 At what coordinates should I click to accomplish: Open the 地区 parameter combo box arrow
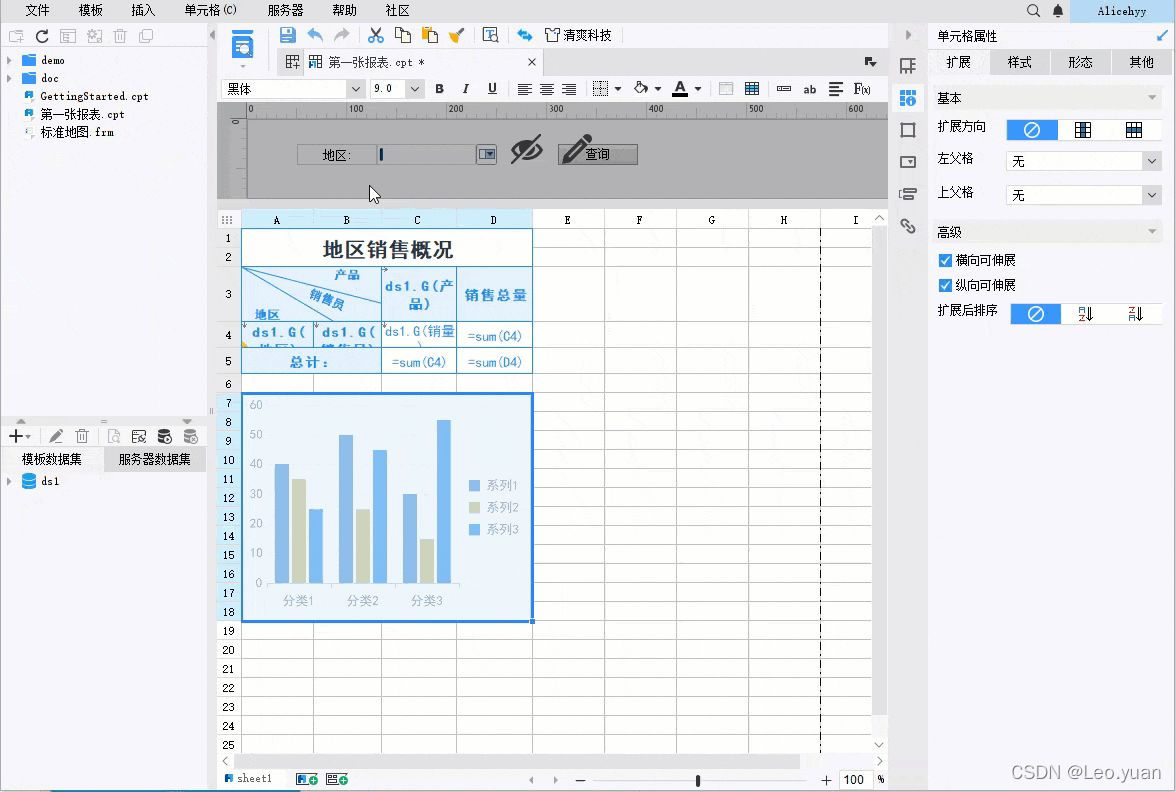pos(487,154)
